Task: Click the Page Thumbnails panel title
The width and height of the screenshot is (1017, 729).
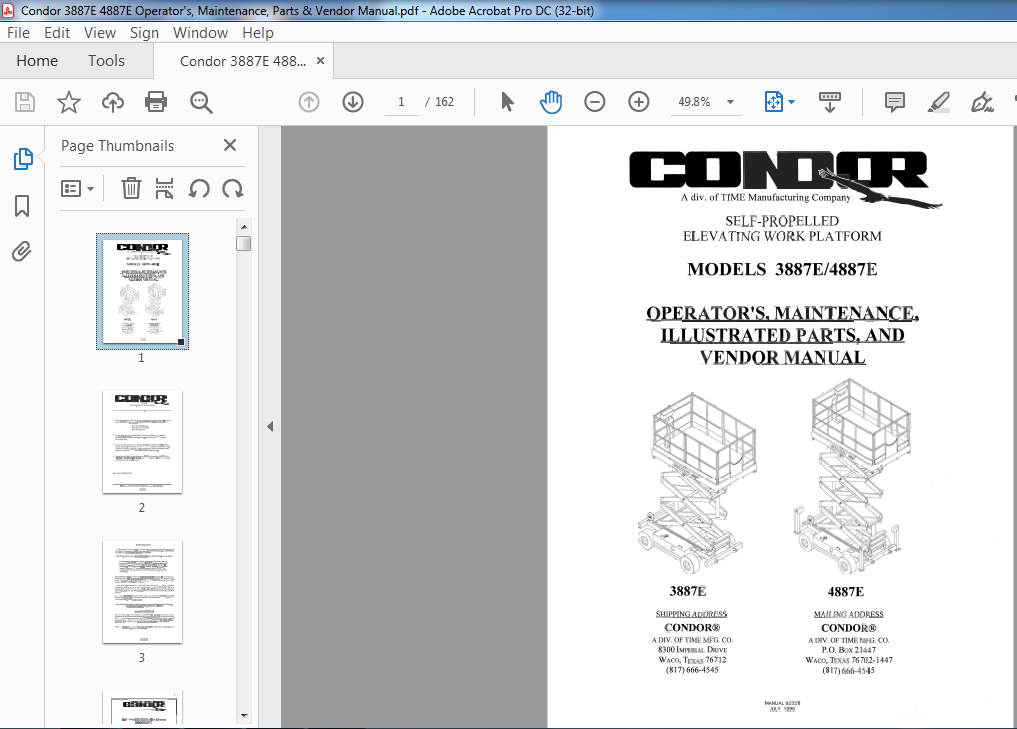Action: tap(117, 146)
